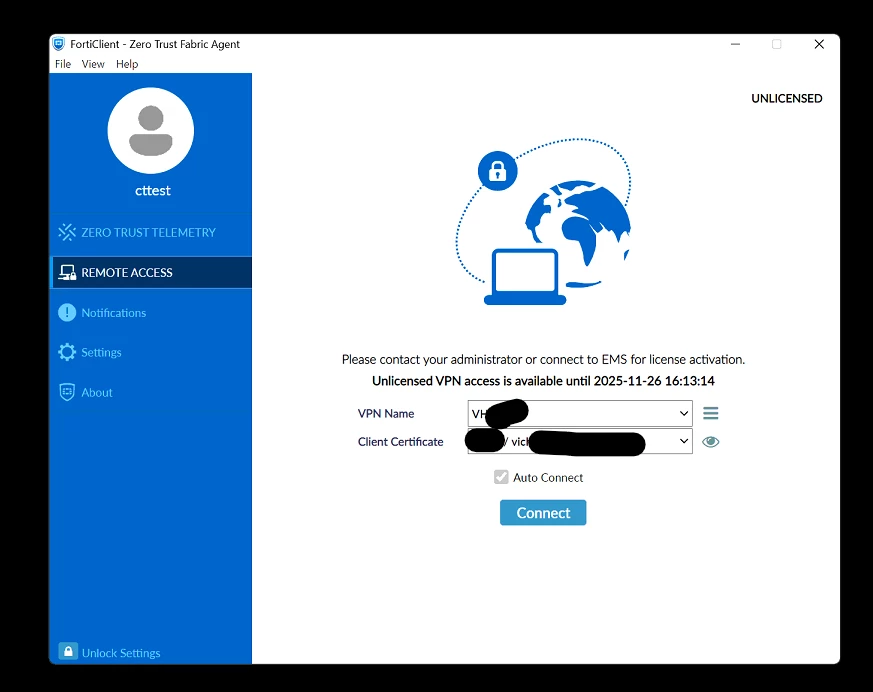Click the user avatar picture
The image size is (873, 692).
[151, 131]
